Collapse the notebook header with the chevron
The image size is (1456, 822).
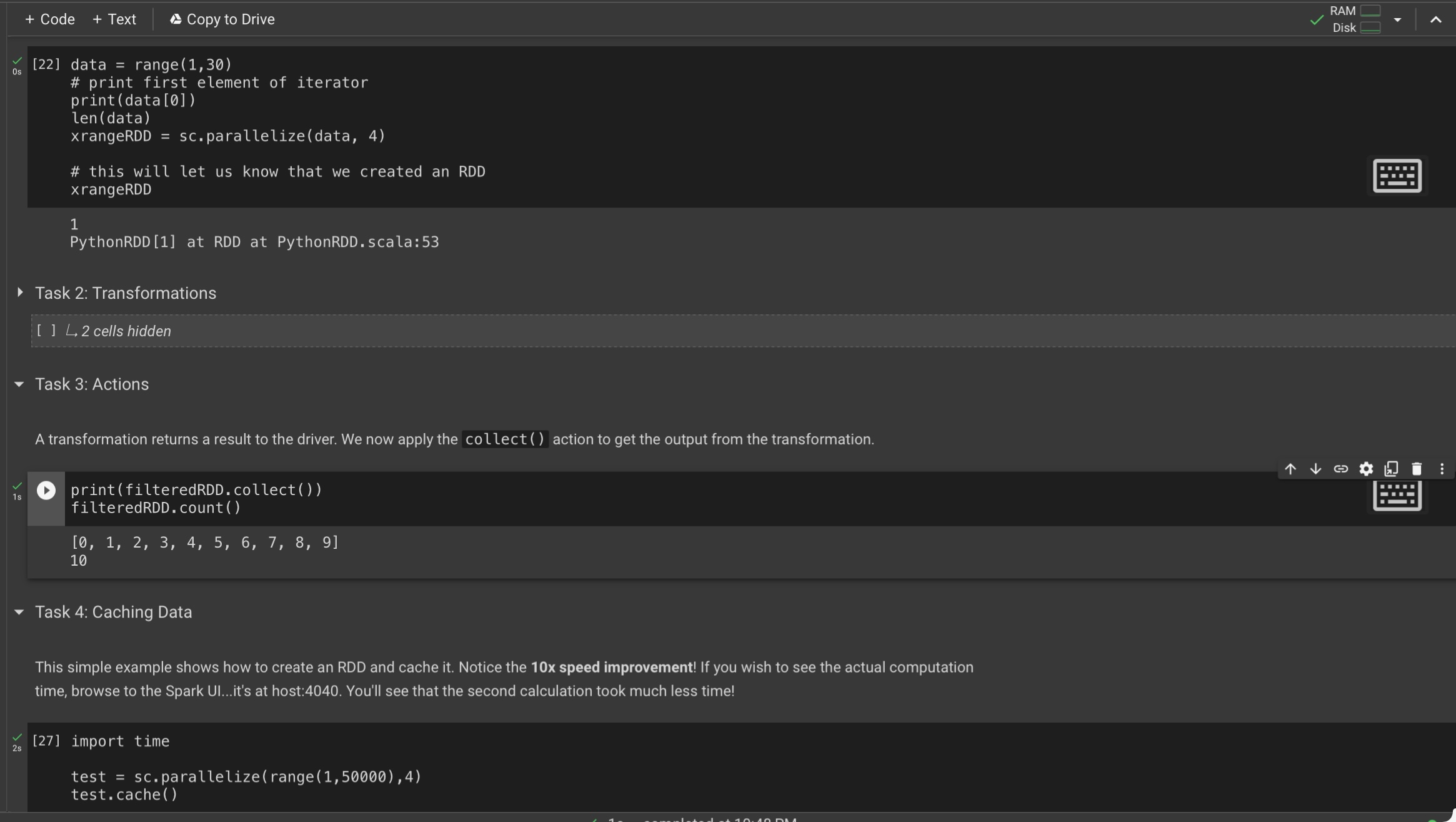click(1435, 19)
